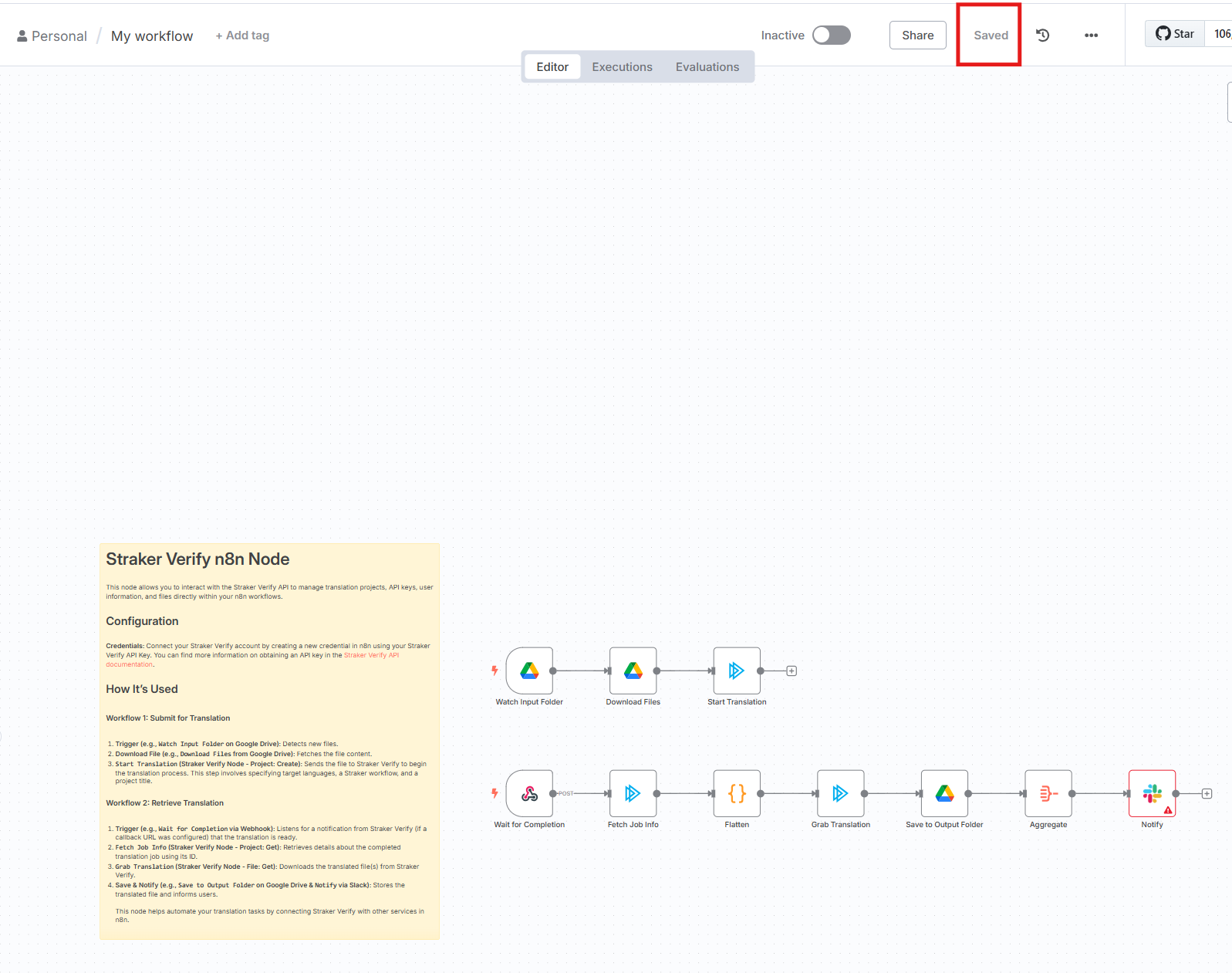Click the GitHub Star button
Viewport: 1232px width, 973px height.
[x=1175, y=34]
